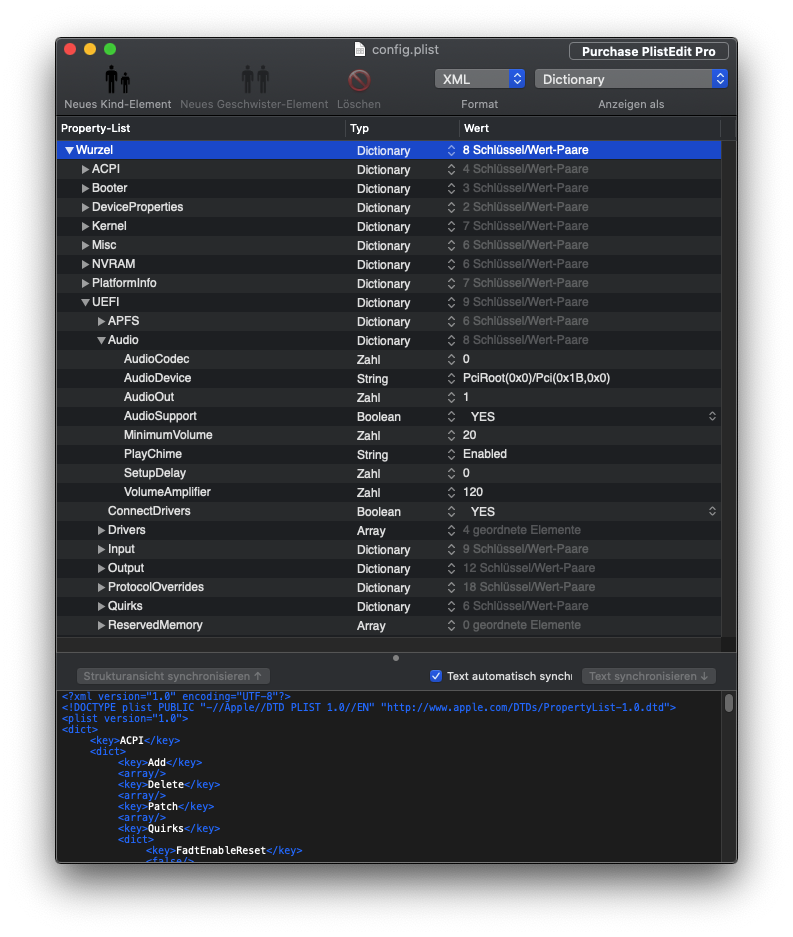Screen dimensions: 793x937
Task: Change type stepper for VolumeAmplifier row
Action: (451, 492)
